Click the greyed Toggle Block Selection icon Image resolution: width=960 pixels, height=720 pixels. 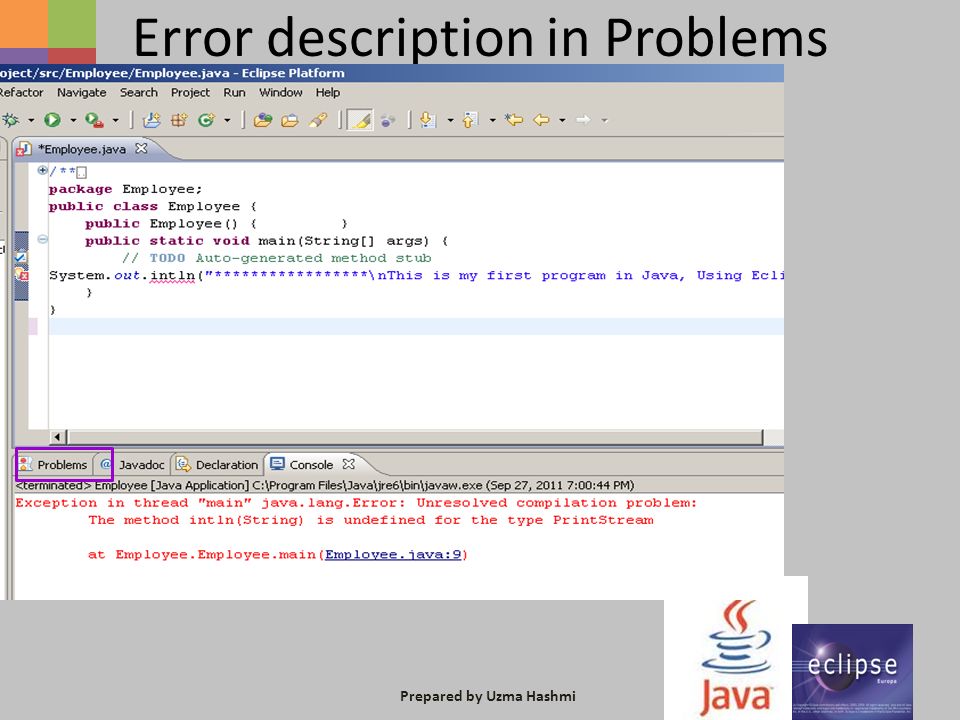[388, 120]
